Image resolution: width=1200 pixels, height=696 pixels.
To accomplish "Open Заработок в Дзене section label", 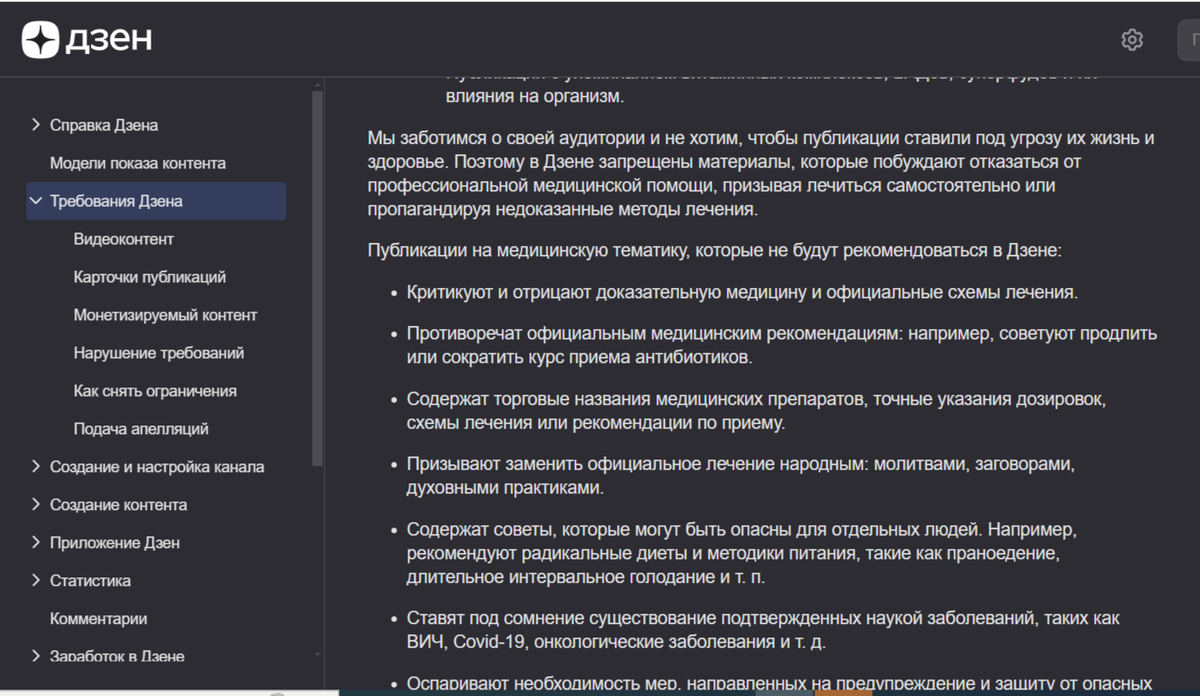I will click(x=117, y=656).
